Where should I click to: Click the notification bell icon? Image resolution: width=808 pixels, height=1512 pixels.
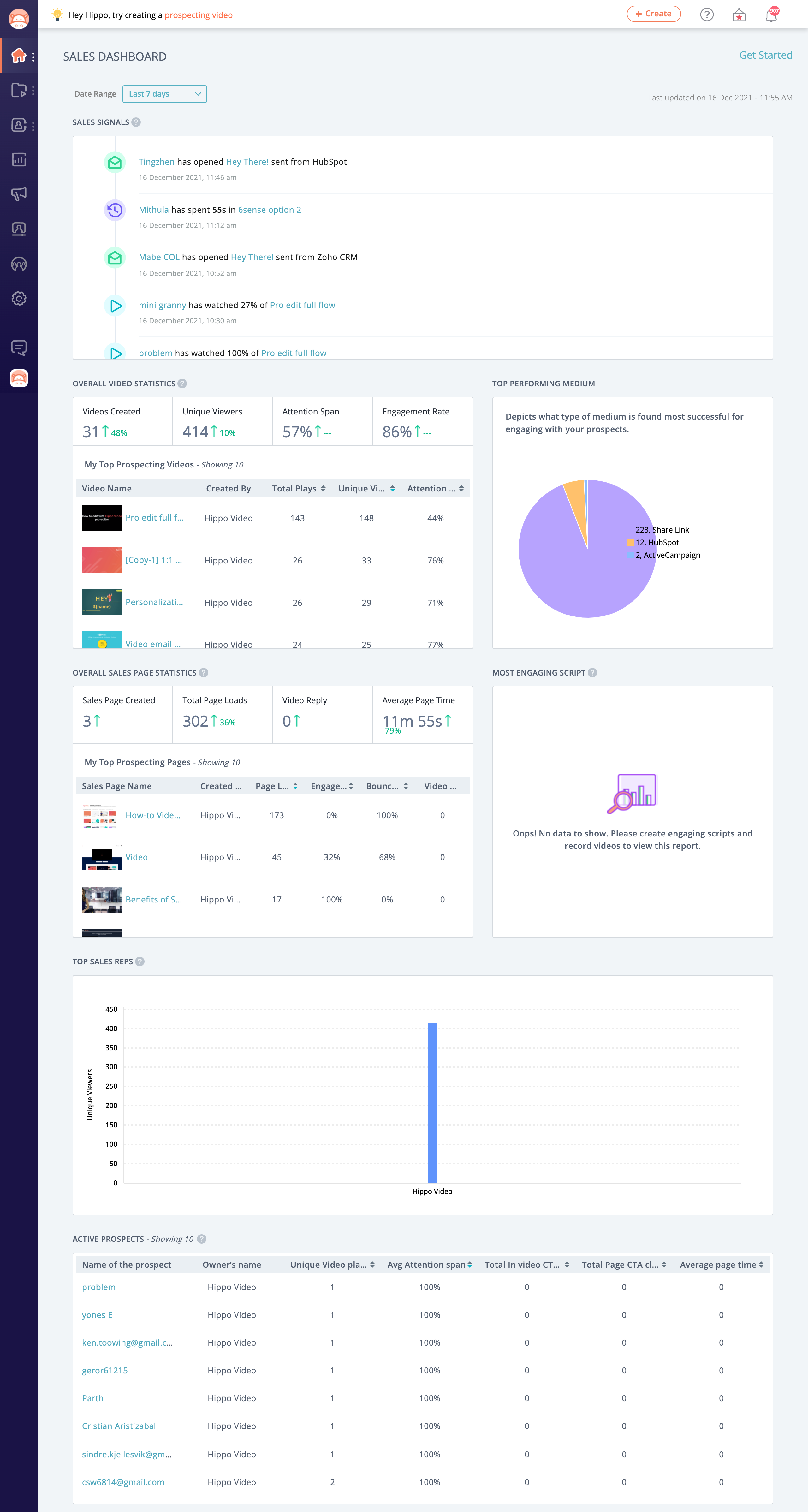(771, 15)
